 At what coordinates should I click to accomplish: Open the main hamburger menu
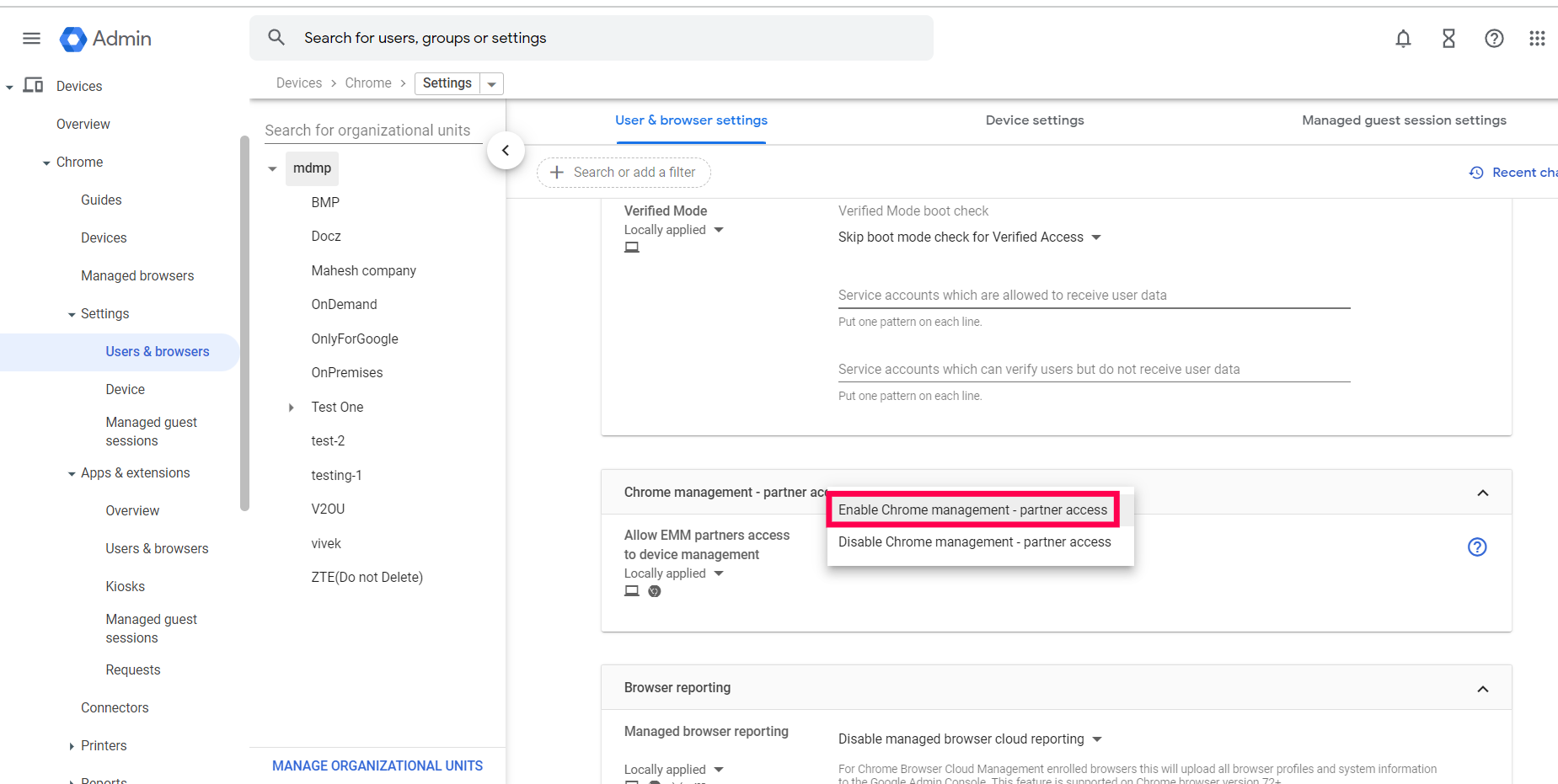click(x=31, y=39)
